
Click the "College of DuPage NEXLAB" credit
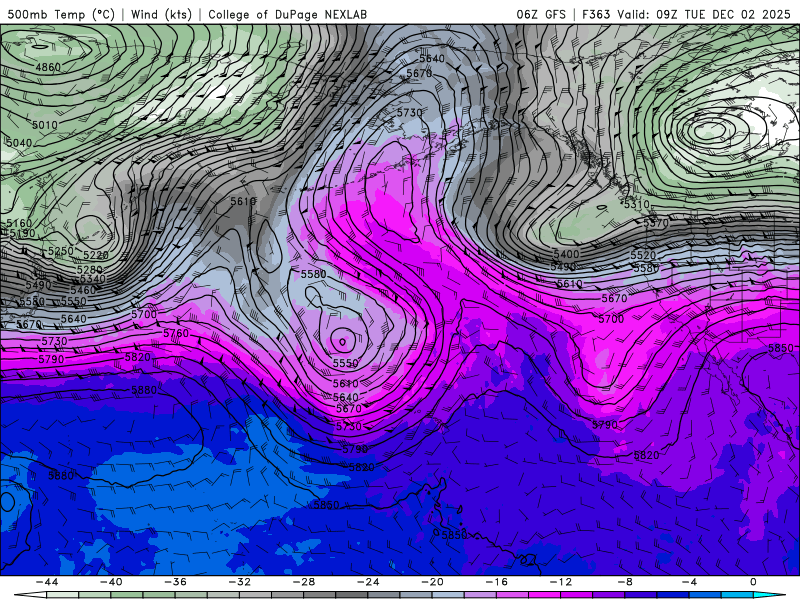[x=288, y=14]
